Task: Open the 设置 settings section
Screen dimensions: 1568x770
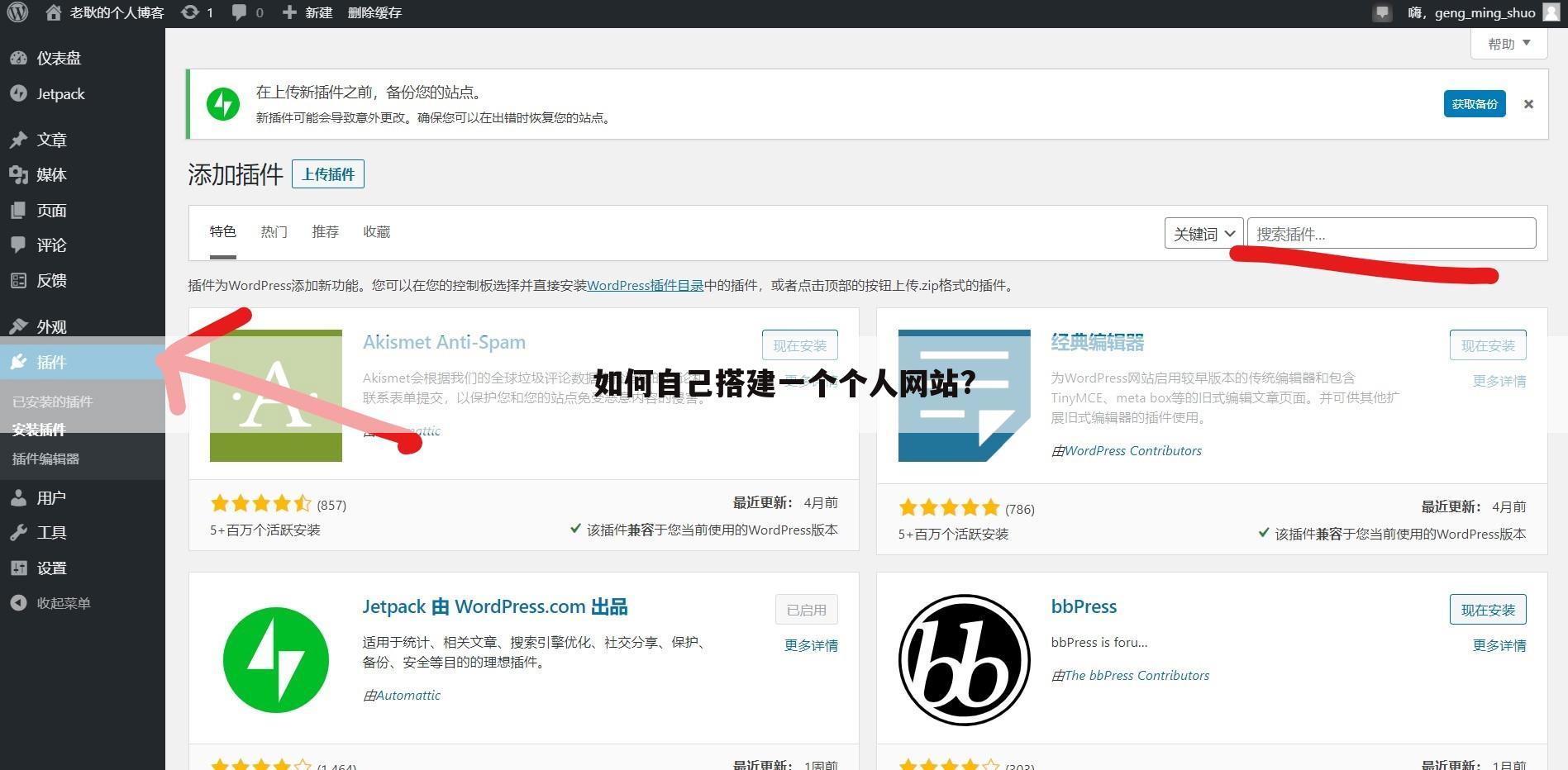Action: tap(50, 568)
